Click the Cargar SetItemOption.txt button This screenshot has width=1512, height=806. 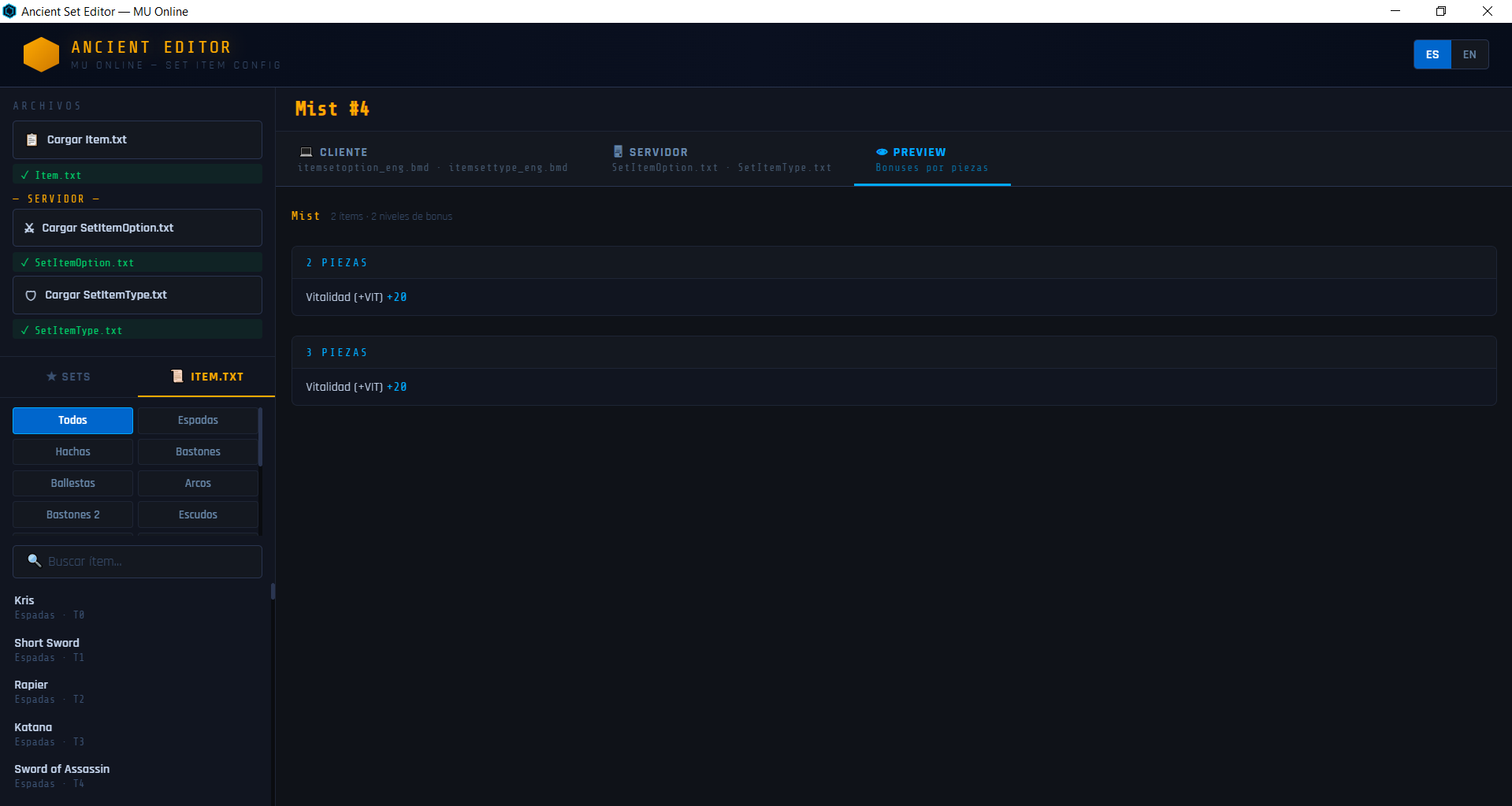[x=137, y=228]
